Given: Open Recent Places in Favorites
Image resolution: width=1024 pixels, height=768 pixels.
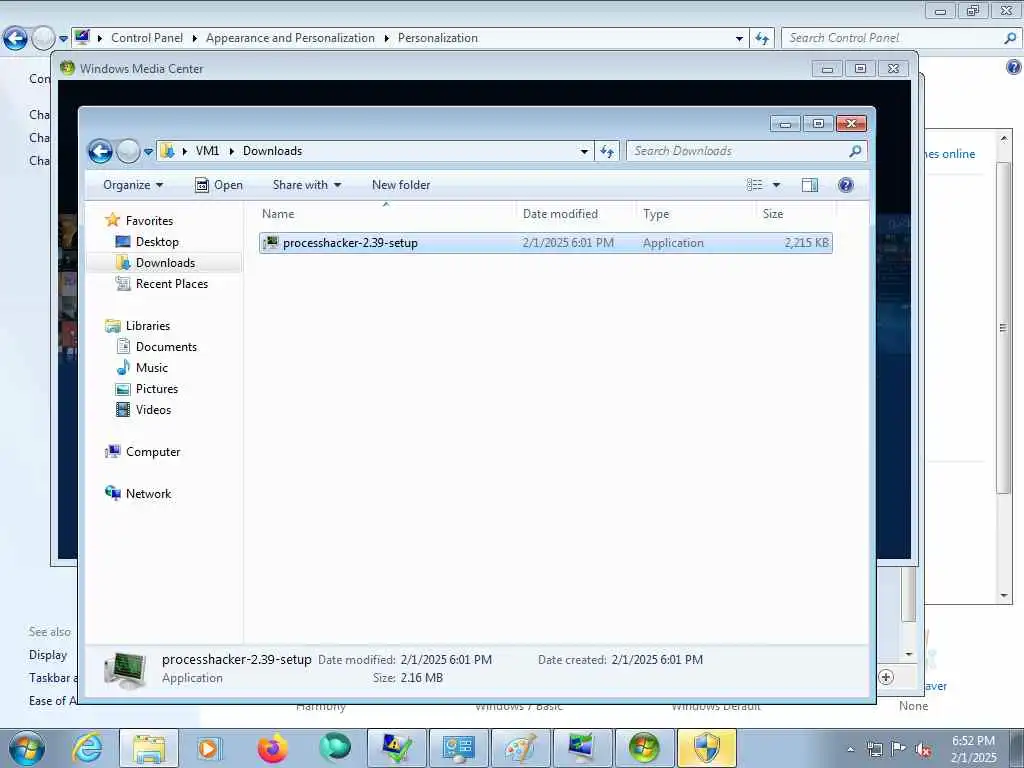Looking at the screenshot, I should point(171,283).
